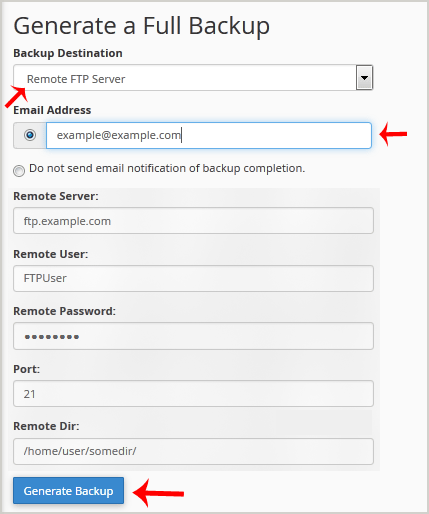
Task: Click the Remote User label
Action: click(x=51, y=254)
